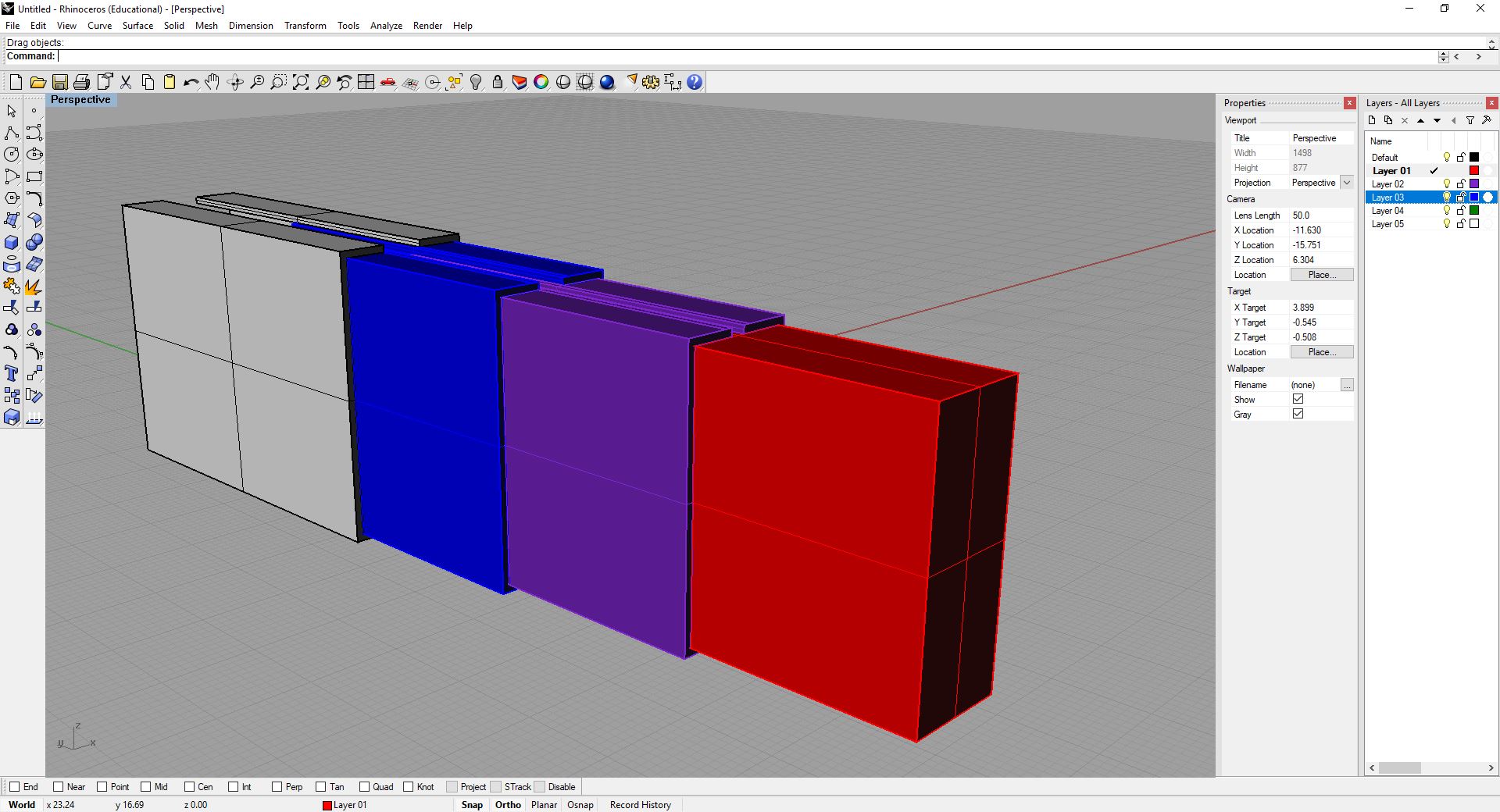Open the Surface menu

tap(137, 26)
